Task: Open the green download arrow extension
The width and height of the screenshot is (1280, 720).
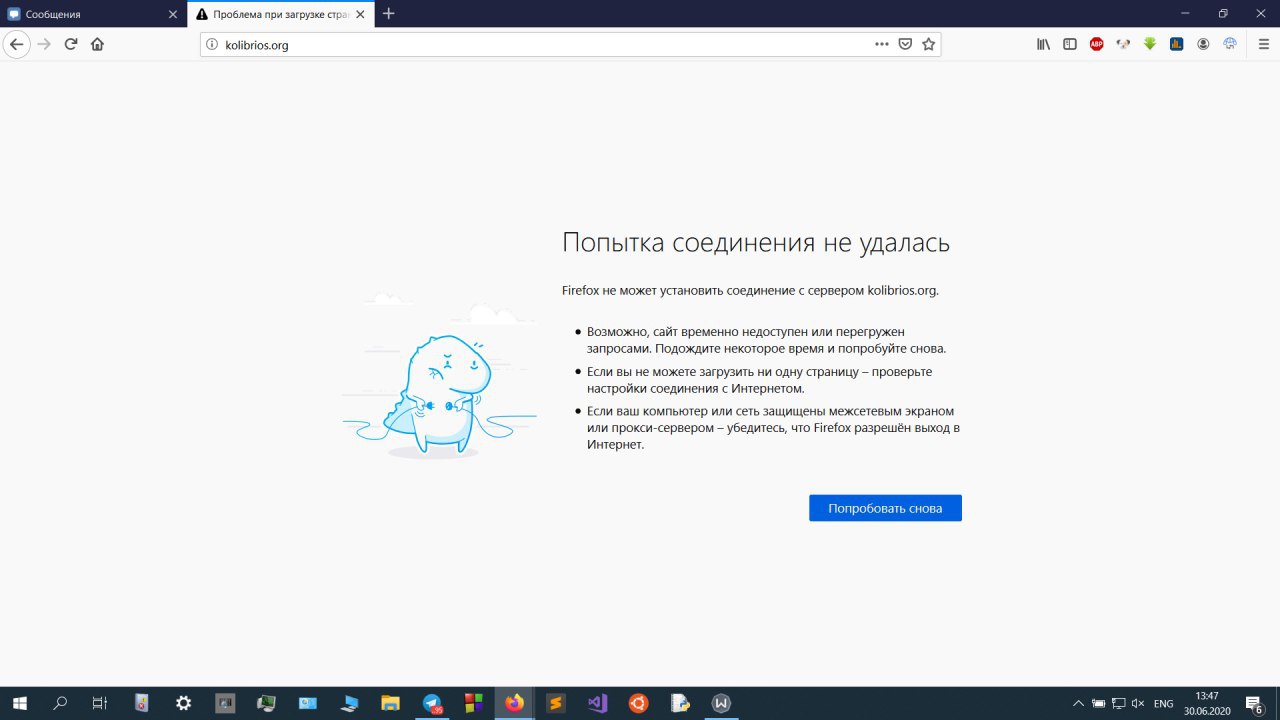Action: coord(1150,44)
